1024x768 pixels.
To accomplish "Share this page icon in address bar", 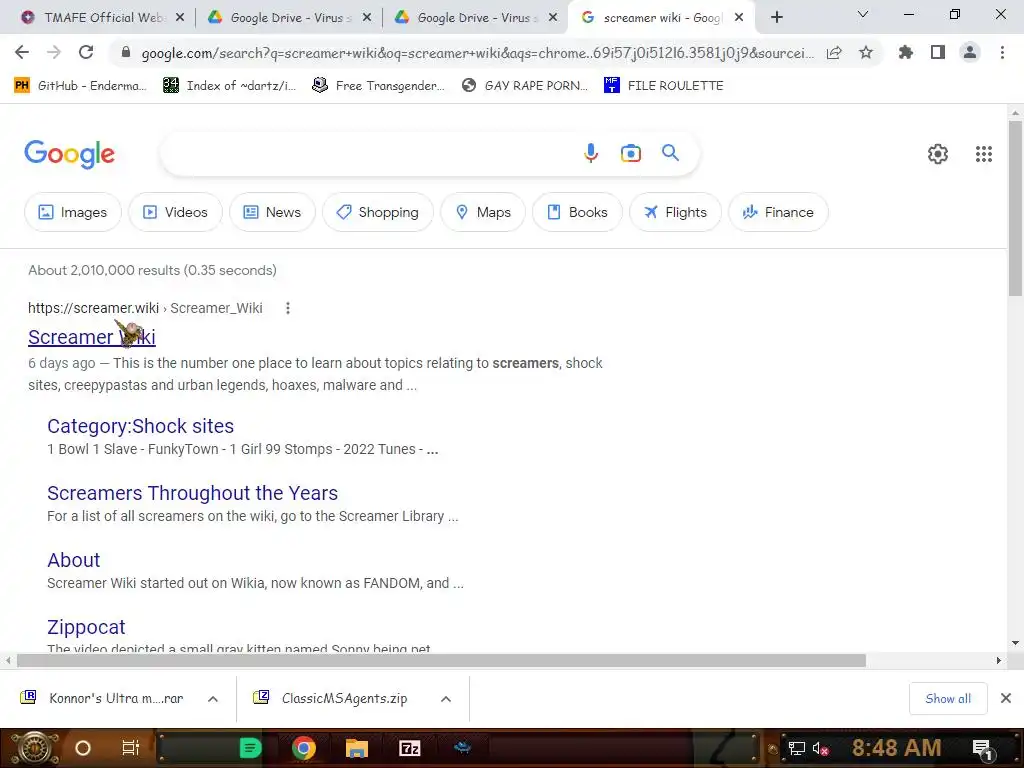I will click(834, 53).
